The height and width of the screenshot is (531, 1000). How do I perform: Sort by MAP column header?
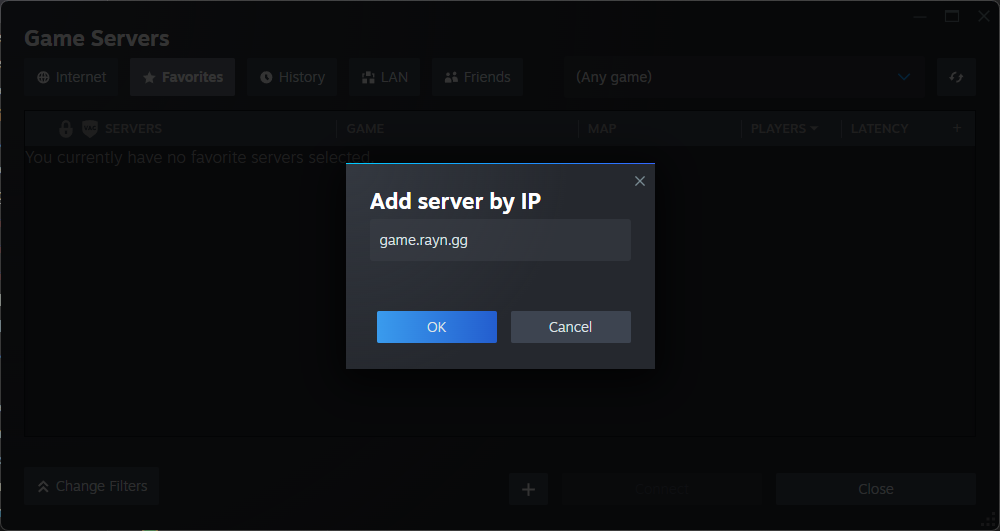602,129
